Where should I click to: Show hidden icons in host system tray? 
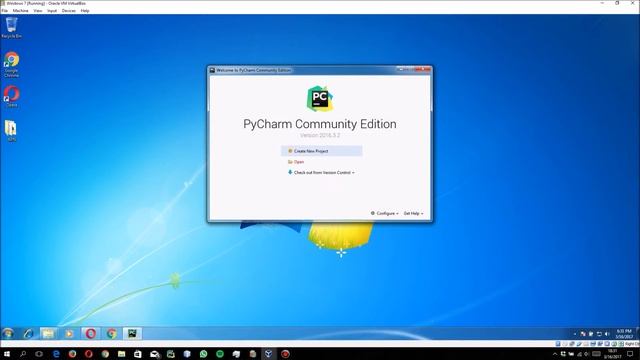[554, 354]
